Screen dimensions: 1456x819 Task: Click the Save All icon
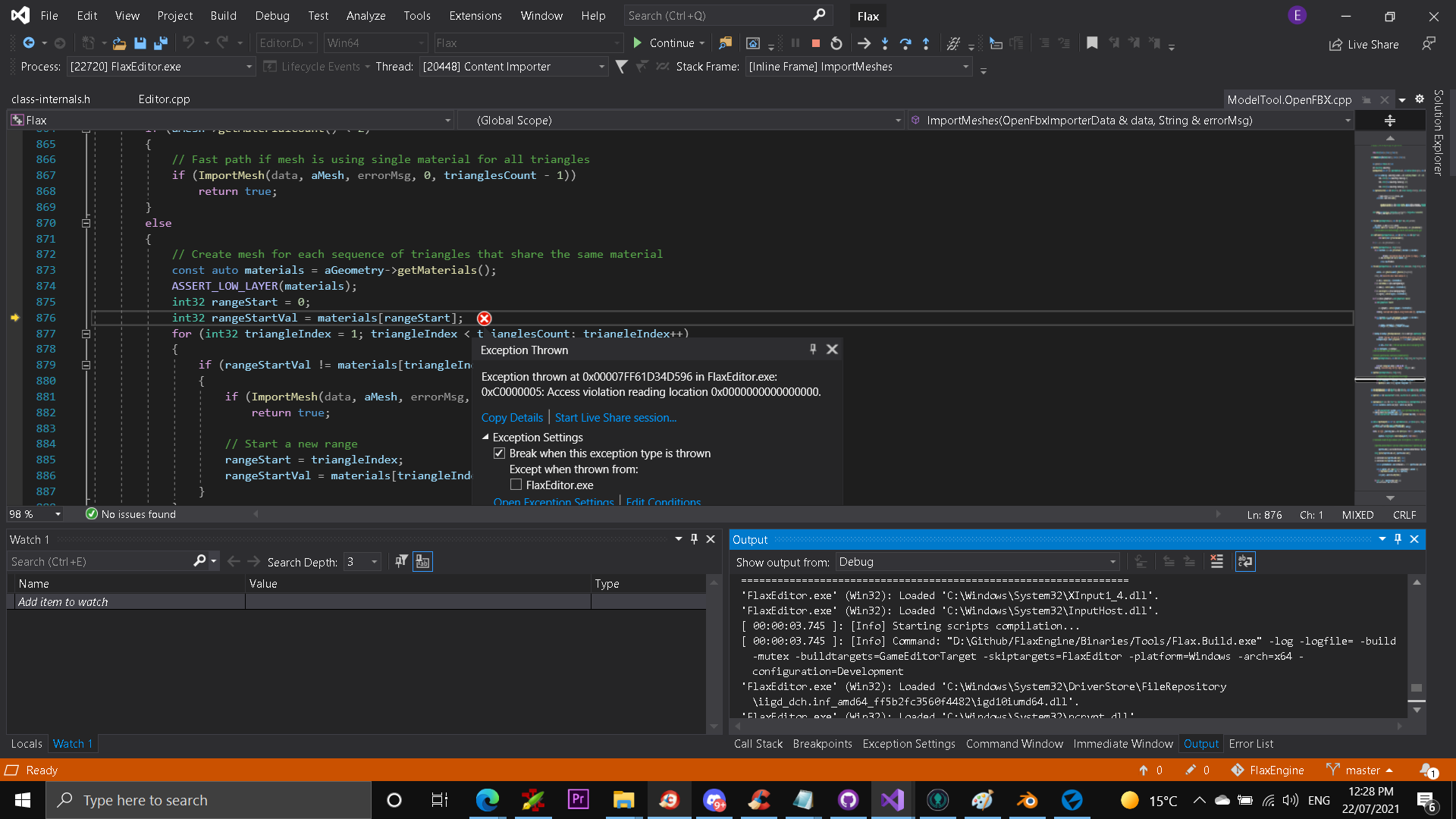pyautogui.click(x=160, y=43)
